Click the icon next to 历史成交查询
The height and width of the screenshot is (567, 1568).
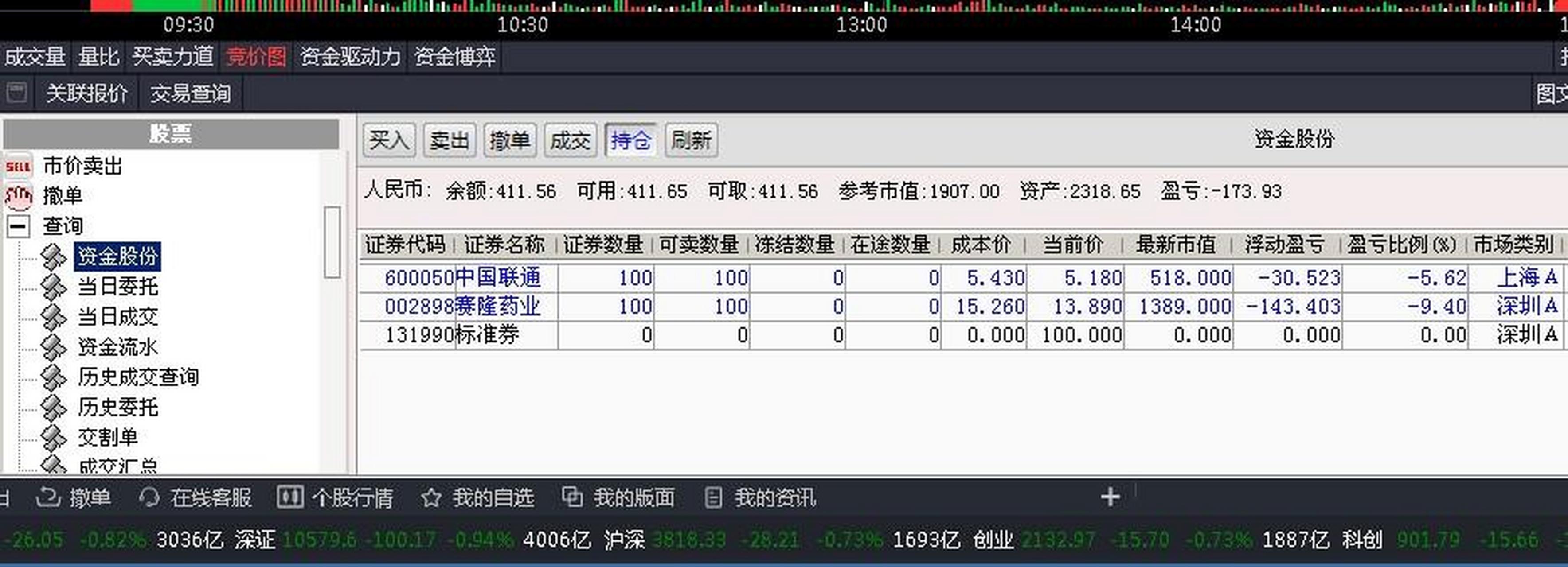point(54,377)
